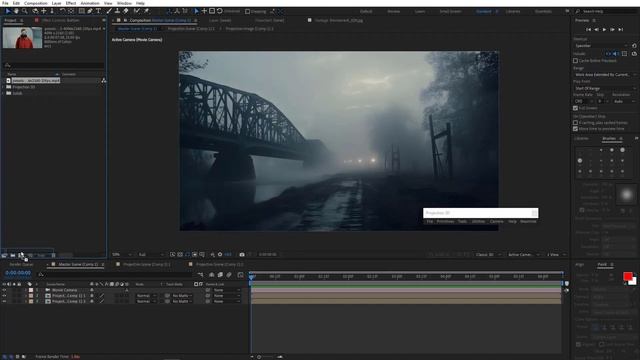The width and height of the screenshot is (640, 360).
Task: Hide the second timeline layer
Action: tap(4, 296)
